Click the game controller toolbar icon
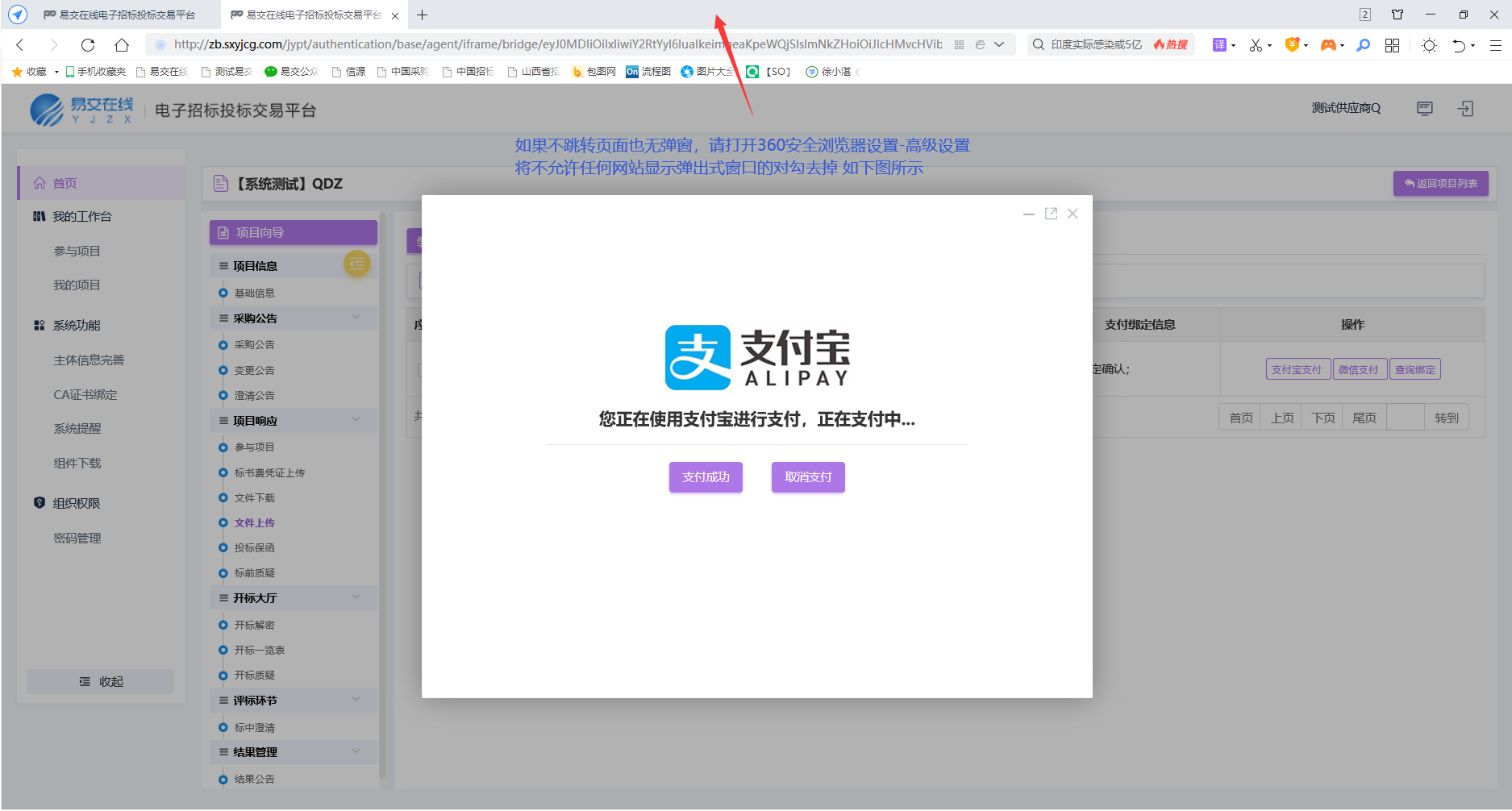The height and width of the screenshot is (811, 1512). (1327, 45)
